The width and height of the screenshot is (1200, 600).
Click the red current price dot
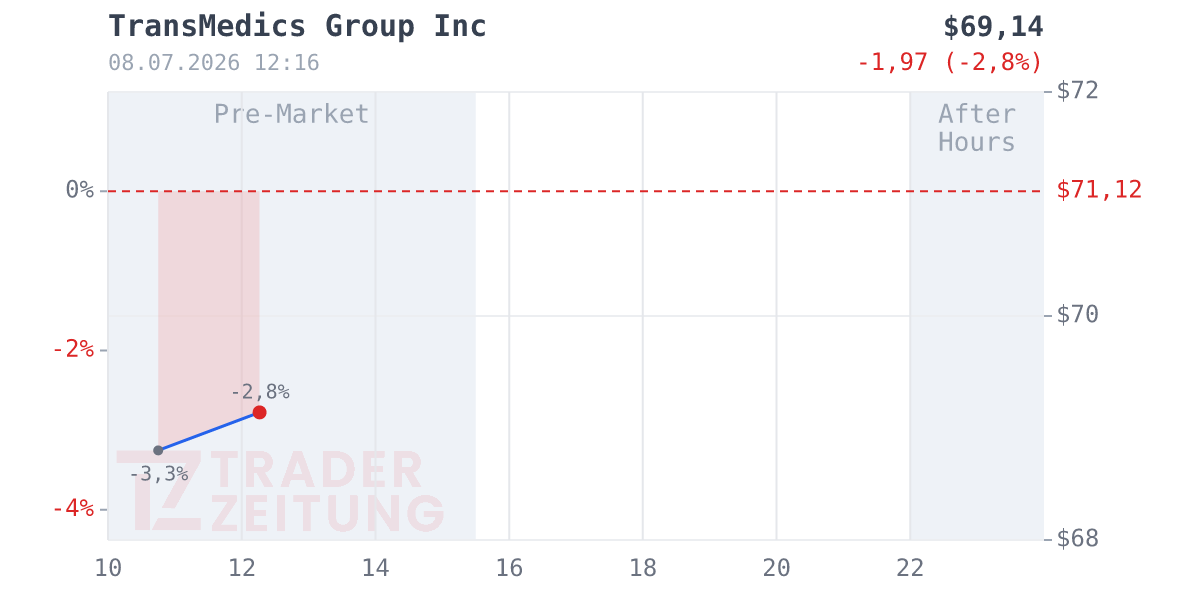coord(259,412)
